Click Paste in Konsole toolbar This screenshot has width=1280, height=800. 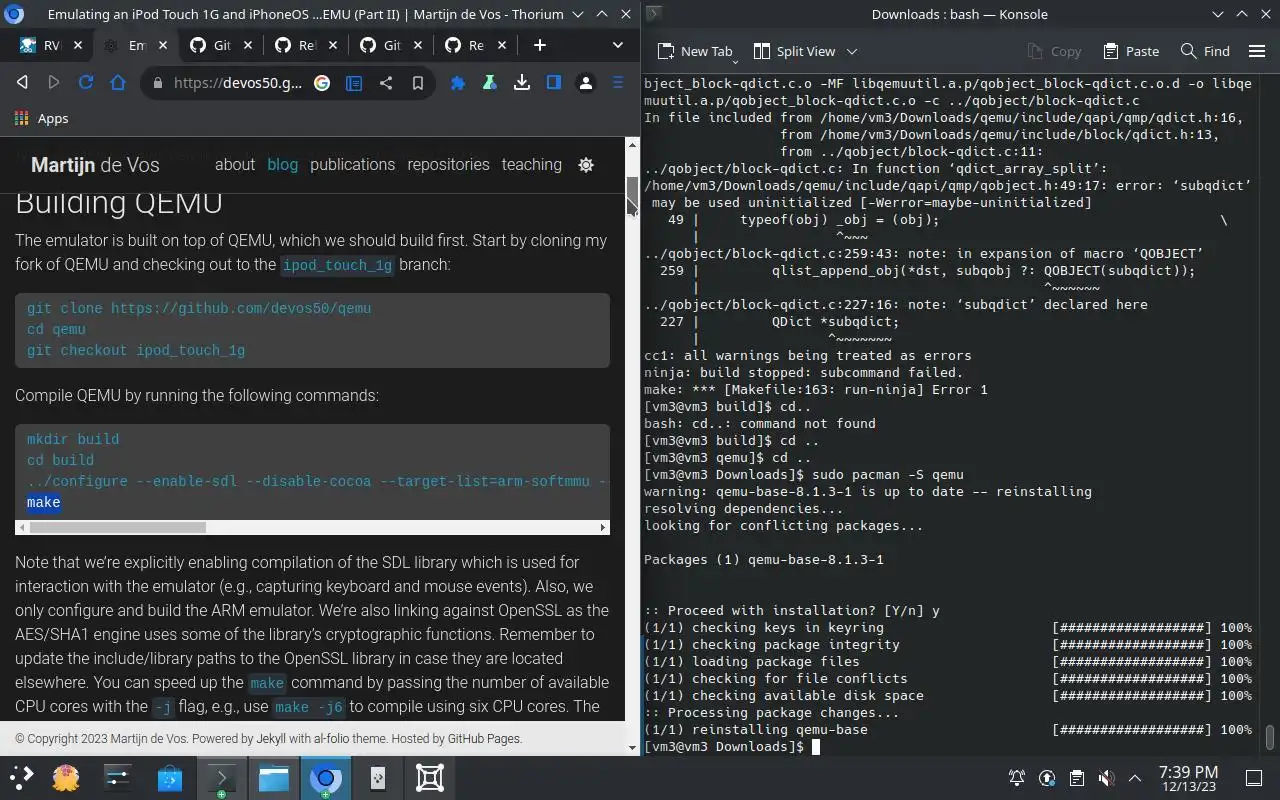[x=1131, y=51]
